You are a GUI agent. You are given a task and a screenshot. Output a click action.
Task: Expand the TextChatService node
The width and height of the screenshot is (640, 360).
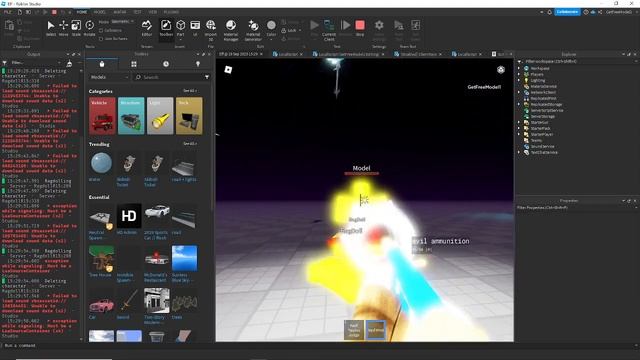(x=520, y=152)
